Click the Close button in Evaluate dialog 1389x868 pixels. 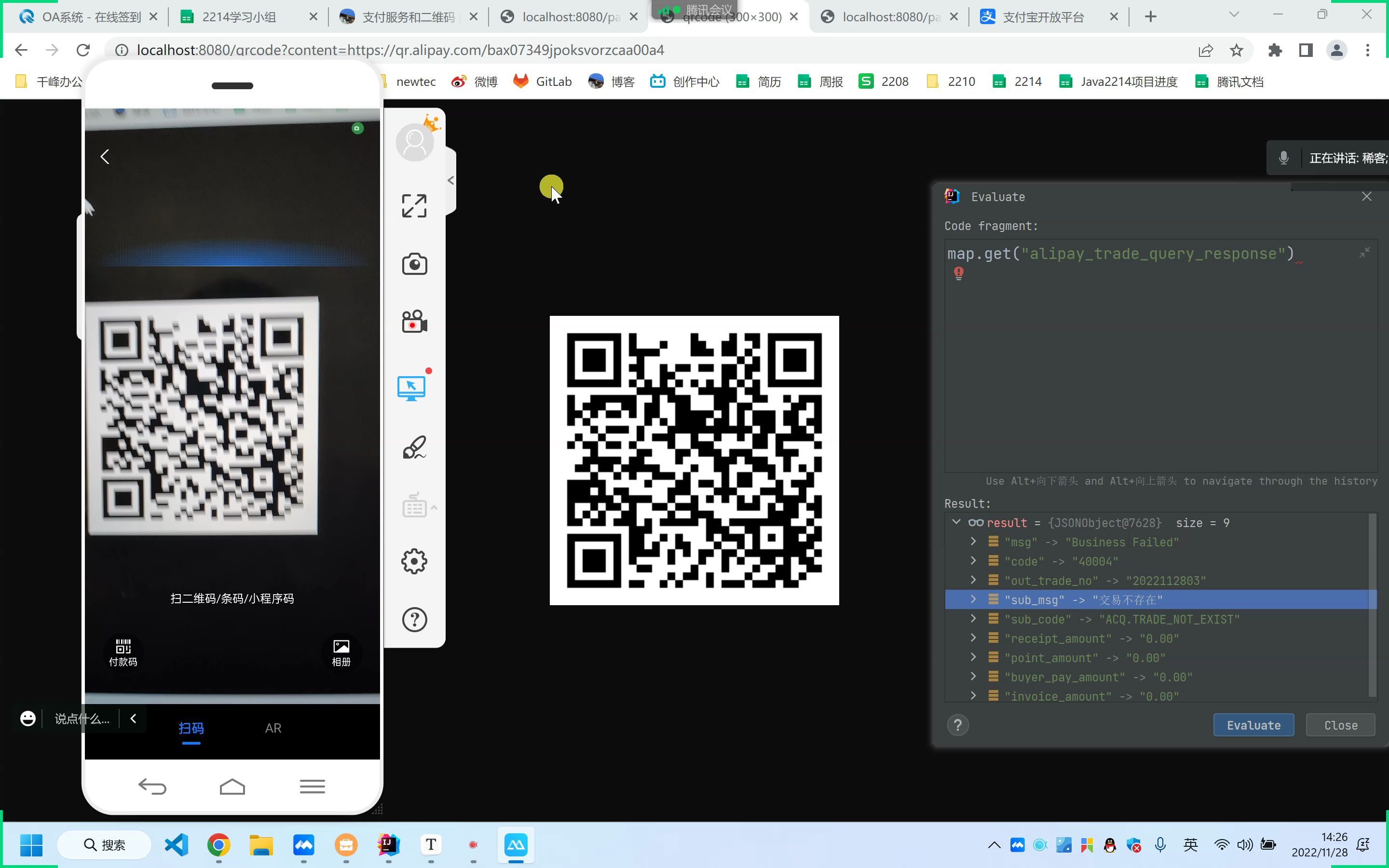pyautogui.click(x=1340, y=725)
